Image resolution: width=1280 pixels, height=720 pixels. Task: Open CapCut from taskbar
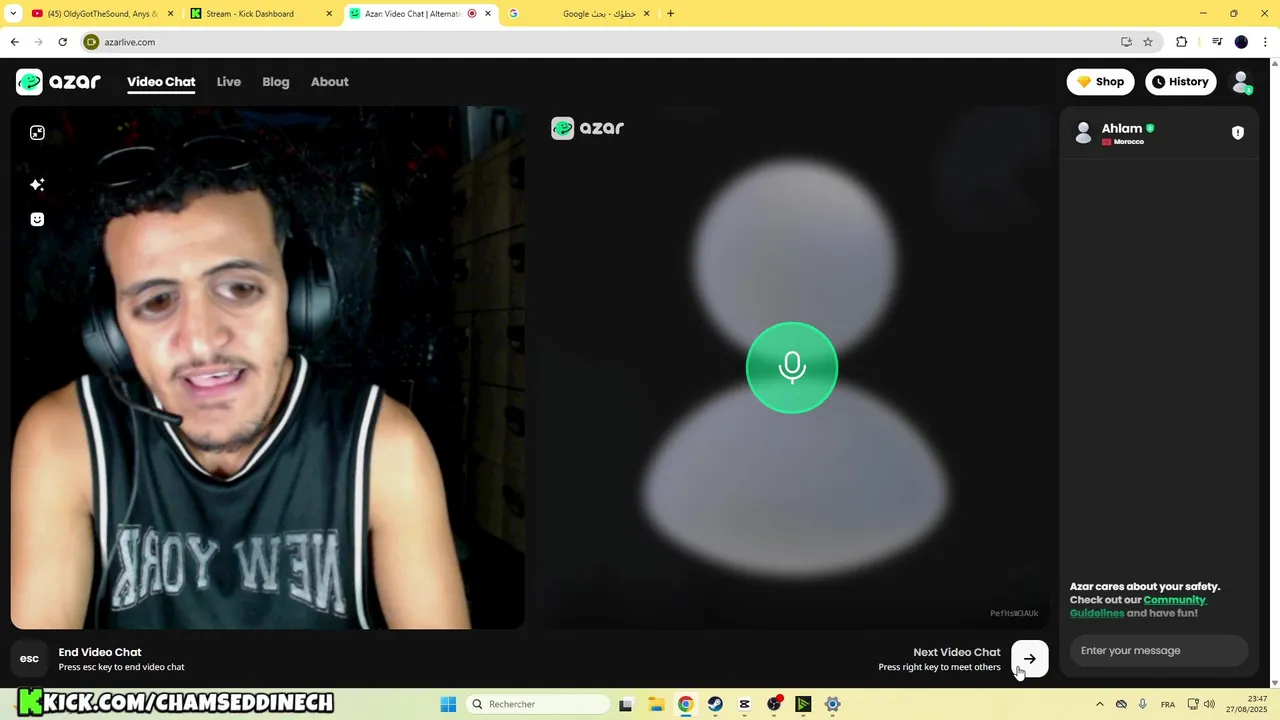[744, 704]
